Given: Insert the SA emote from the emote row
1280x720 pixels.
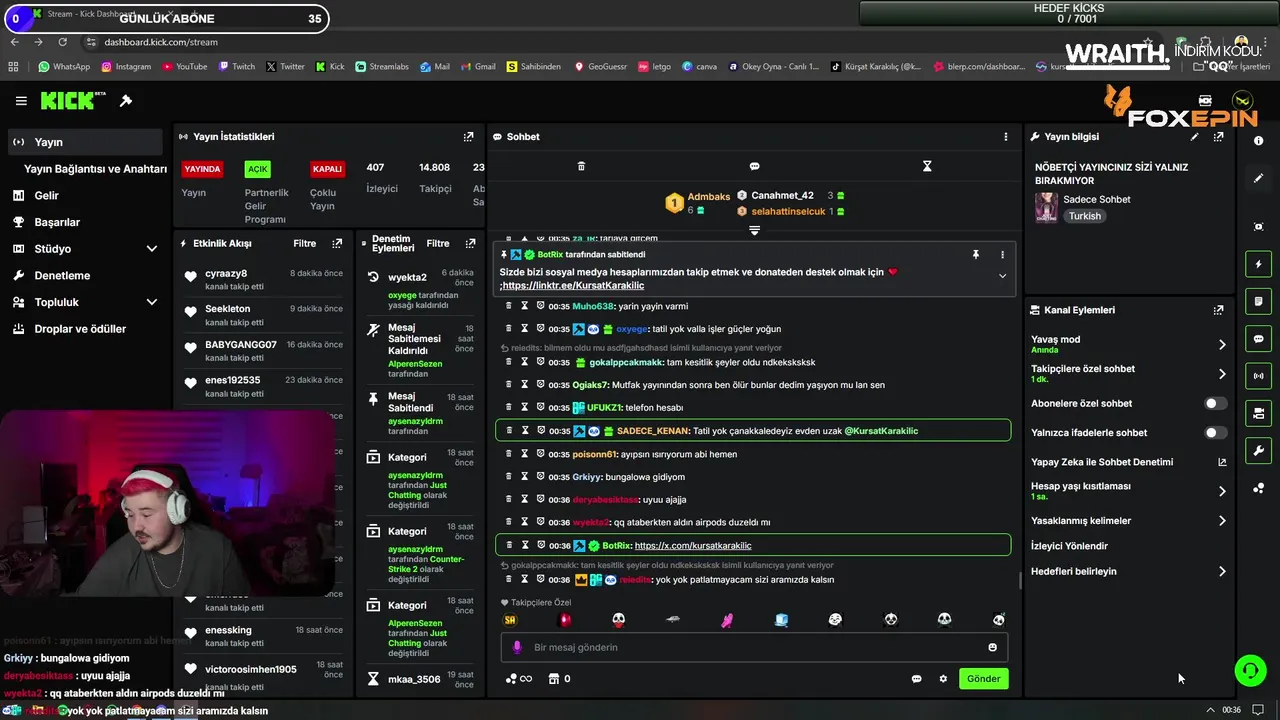Looking at the screenshot, I should pyautogui.click(x=510, y=620).
